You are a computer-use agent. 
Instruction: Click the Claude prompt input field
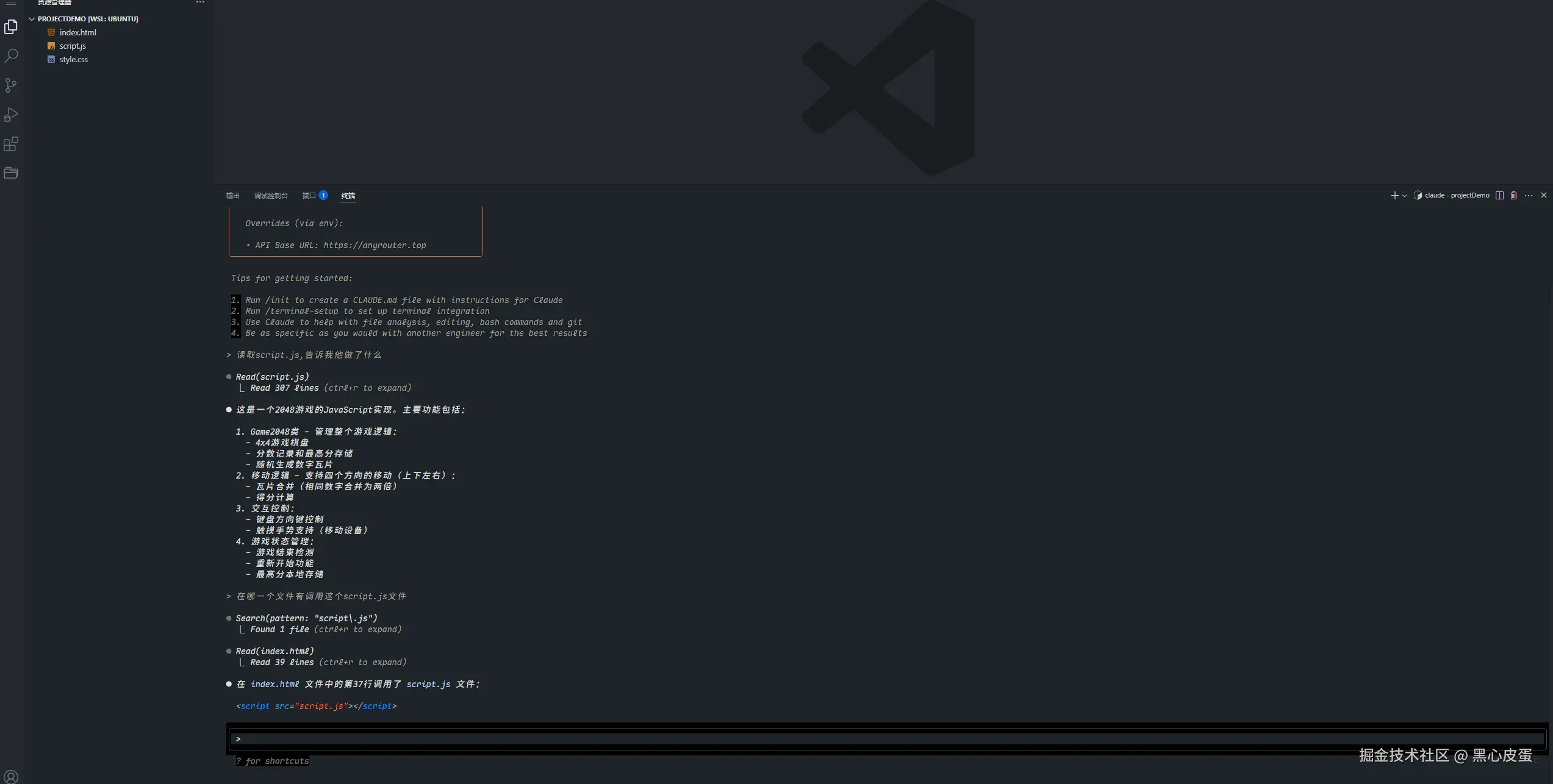click(888, 739)
